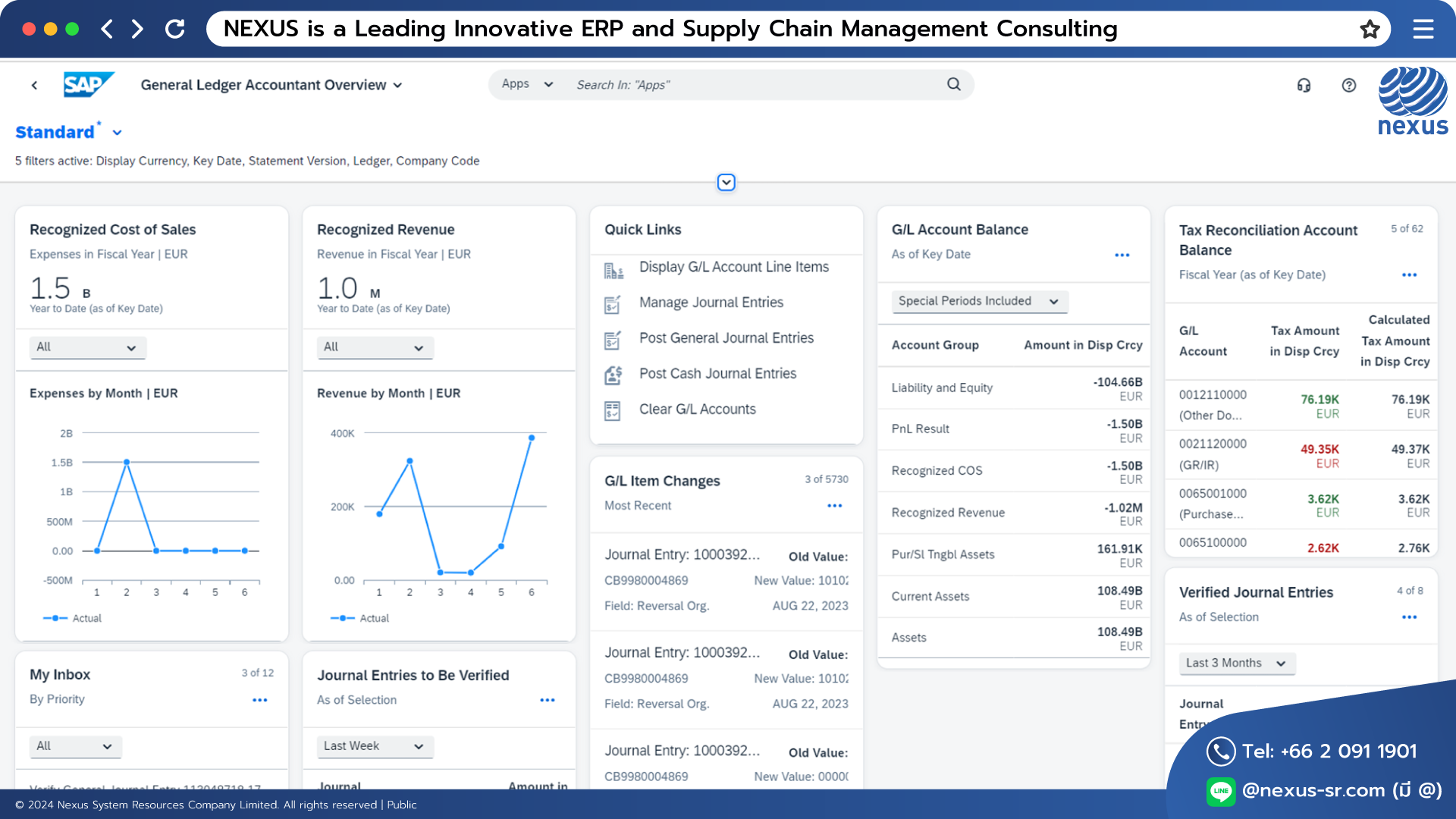Viewport: 1456px width, 819px height.
Task: Open G/L Account Balance card options menu
Action: coord(1122,255)
